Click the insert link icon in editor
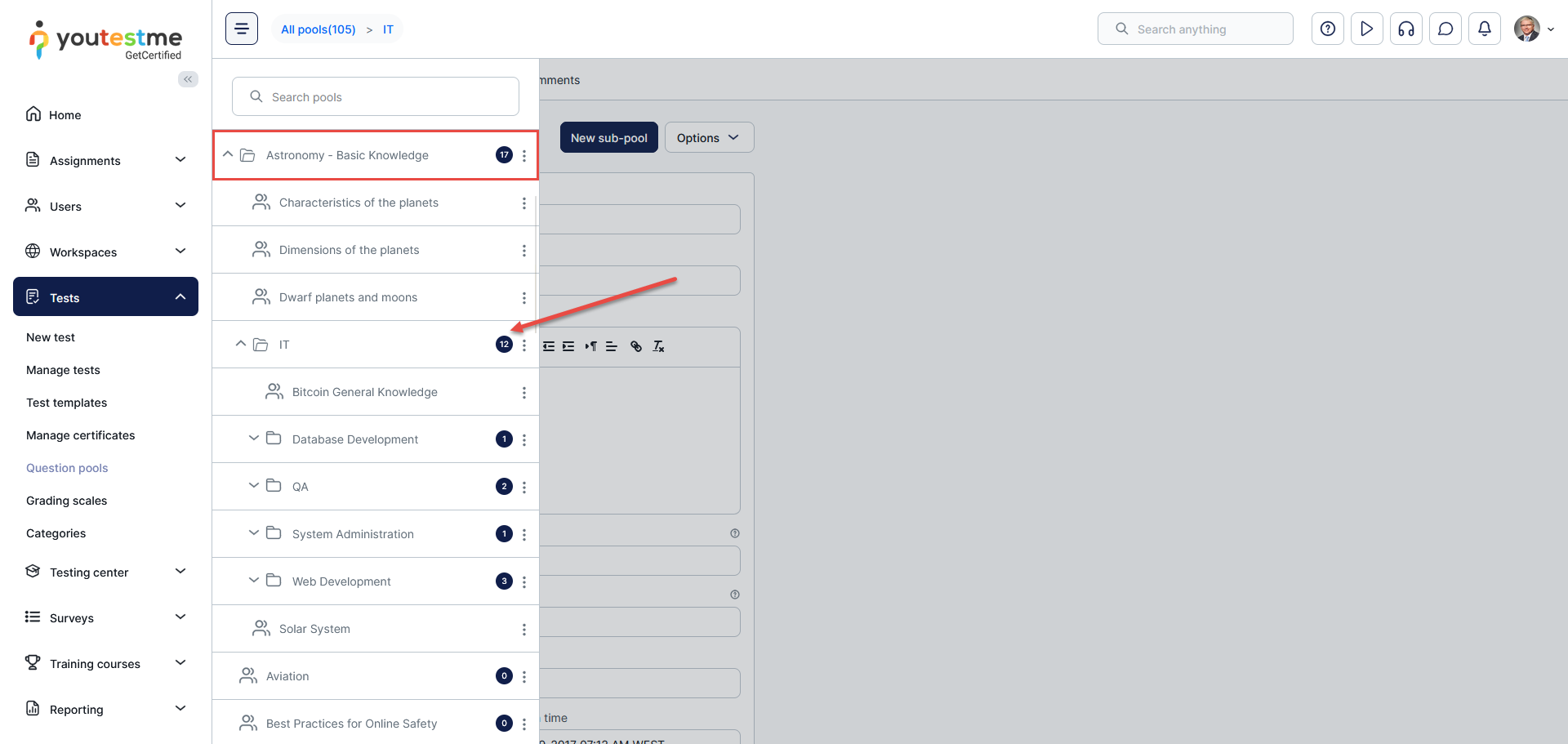The height and width of the screenshot is (744, 1568). (x=636, y=346)
